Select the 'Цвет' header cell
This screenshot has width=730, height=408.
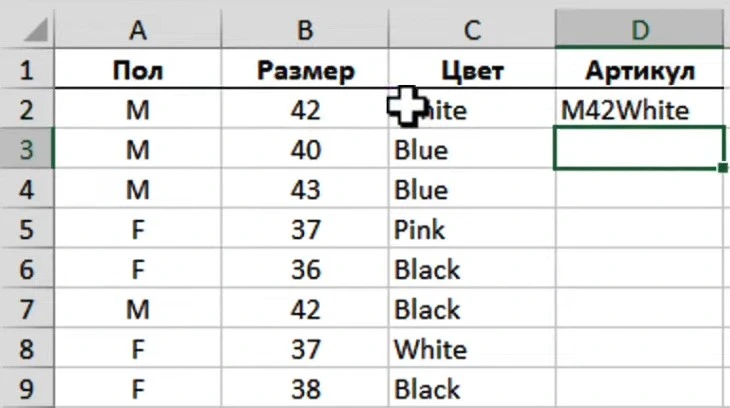(x=472, y=70)
